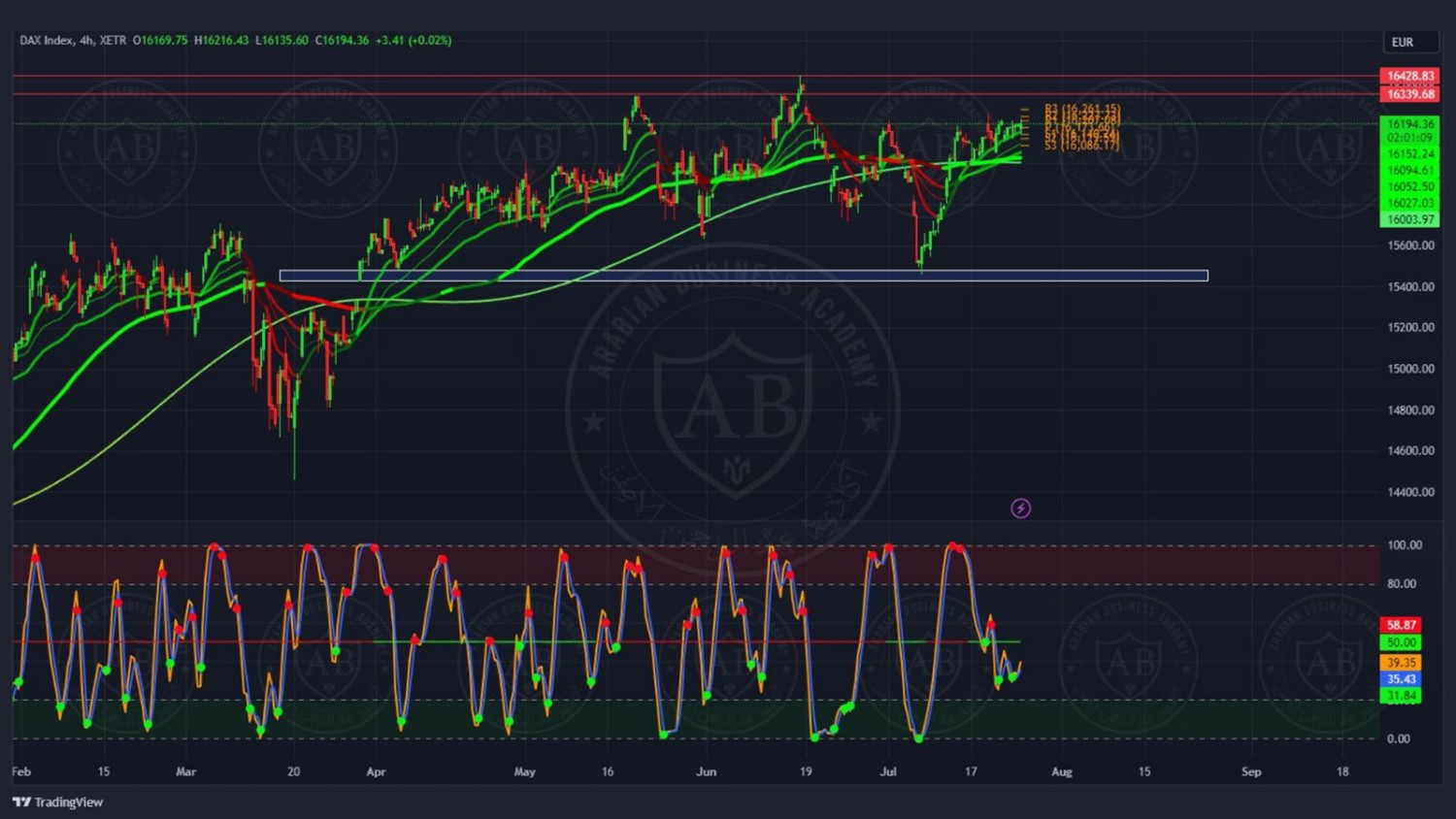Click the purple lightning bolt icon
Viewport: 1456px width, 819px height.
click(x=1020, y=508)
